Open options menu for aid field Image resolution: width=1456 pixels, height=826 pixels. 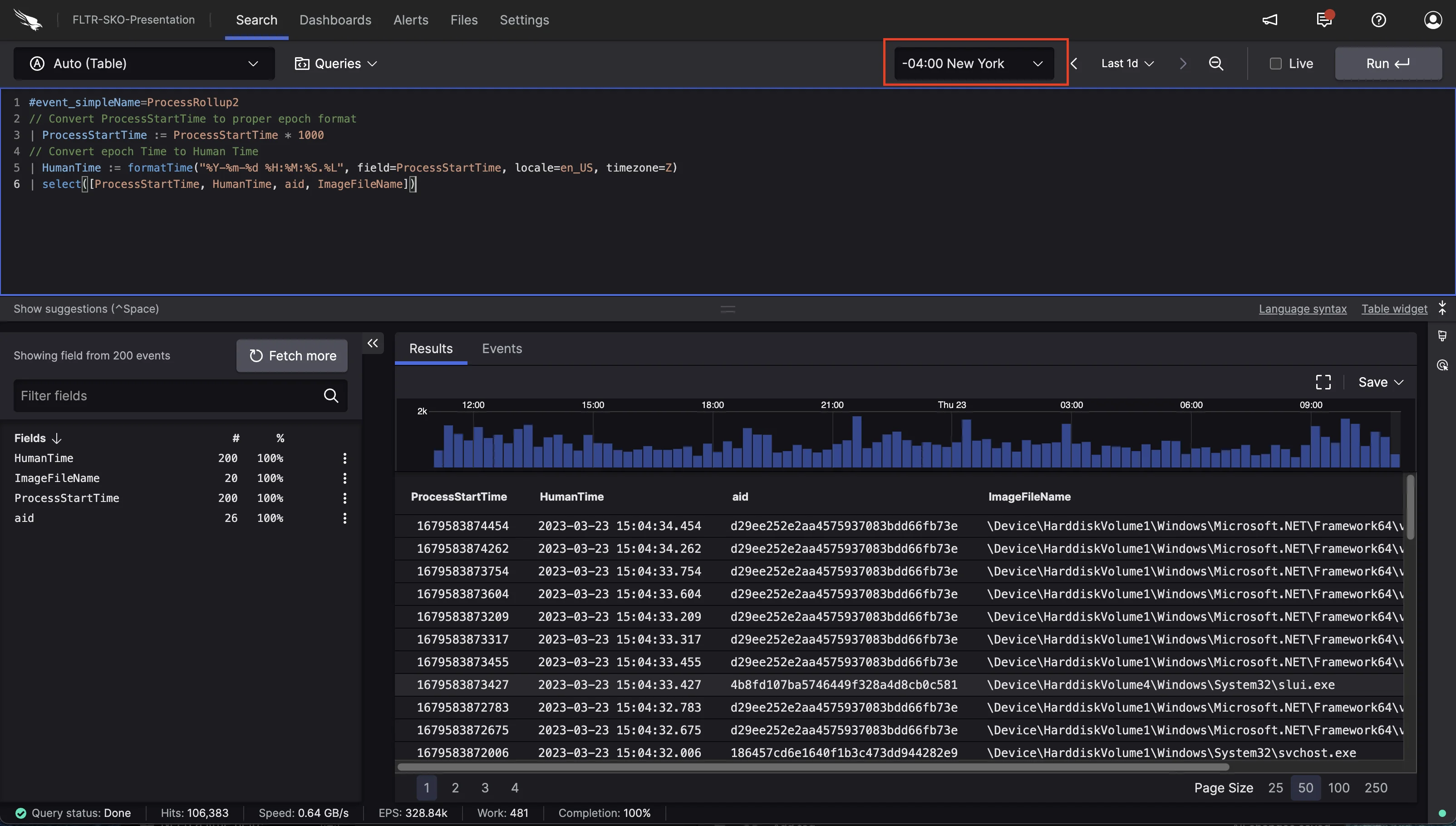pos(344,518)
